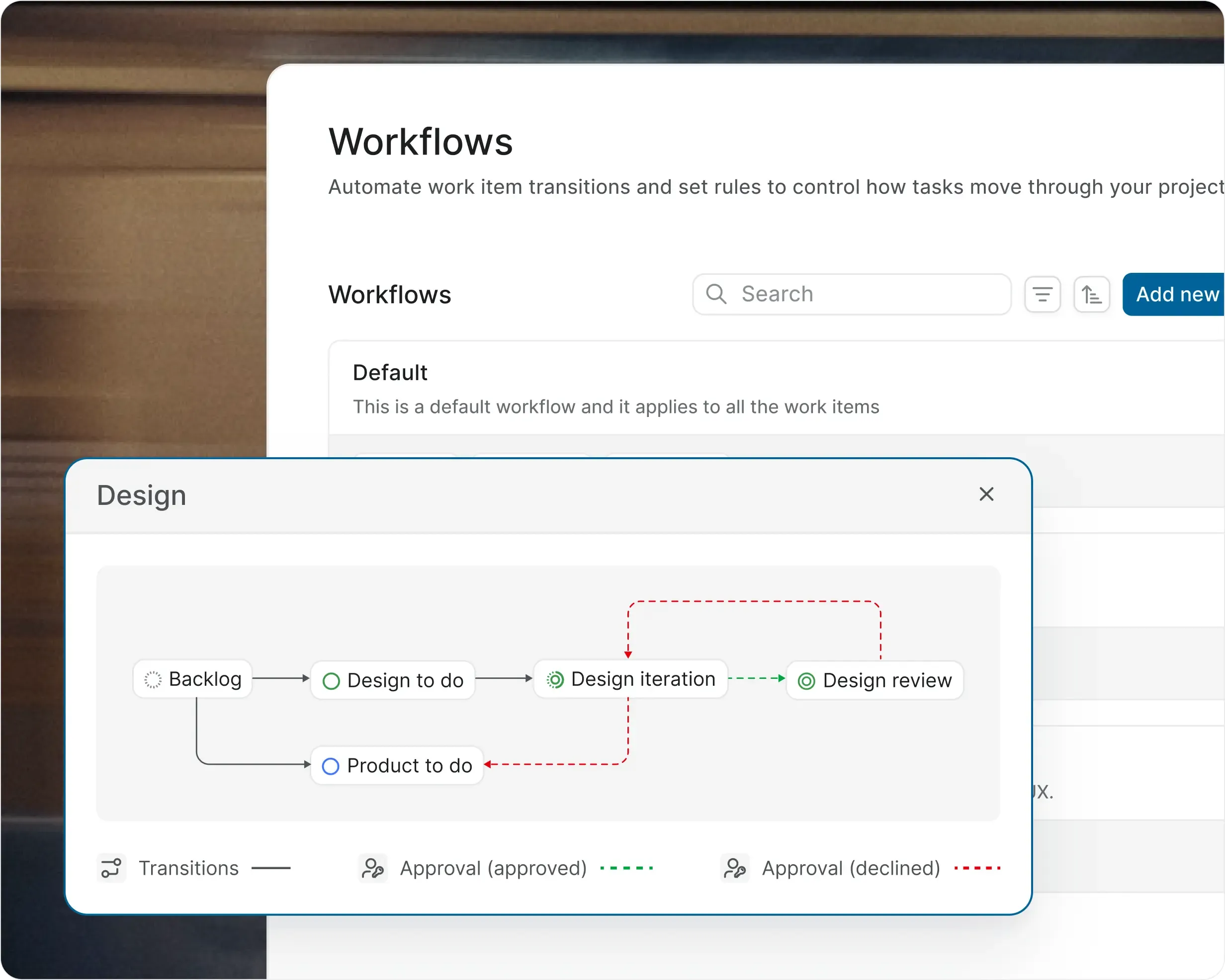Click the default workflow description text
The width and height of the screenshot is (1225, 980).
[x=616, y=407]
